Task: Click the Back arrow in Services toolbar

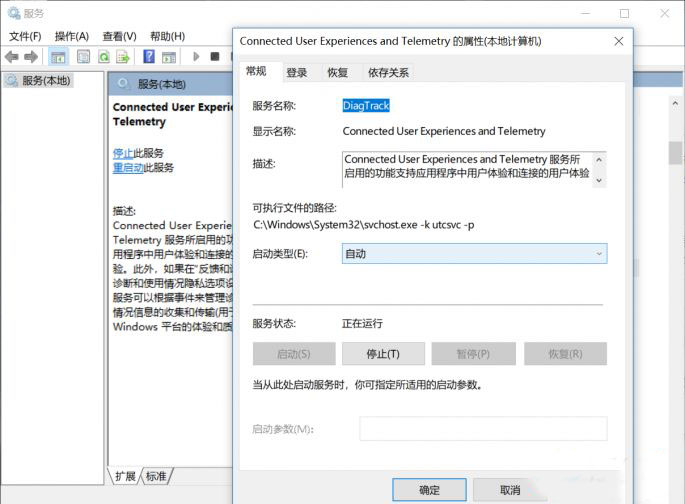Action: (x=12, y=56)
